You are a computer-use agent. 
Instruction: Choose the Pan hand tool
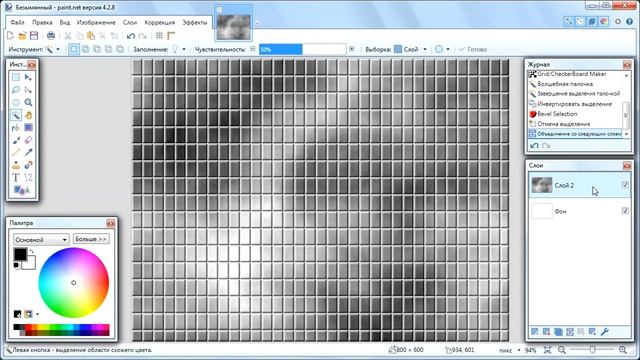(28, 115)
